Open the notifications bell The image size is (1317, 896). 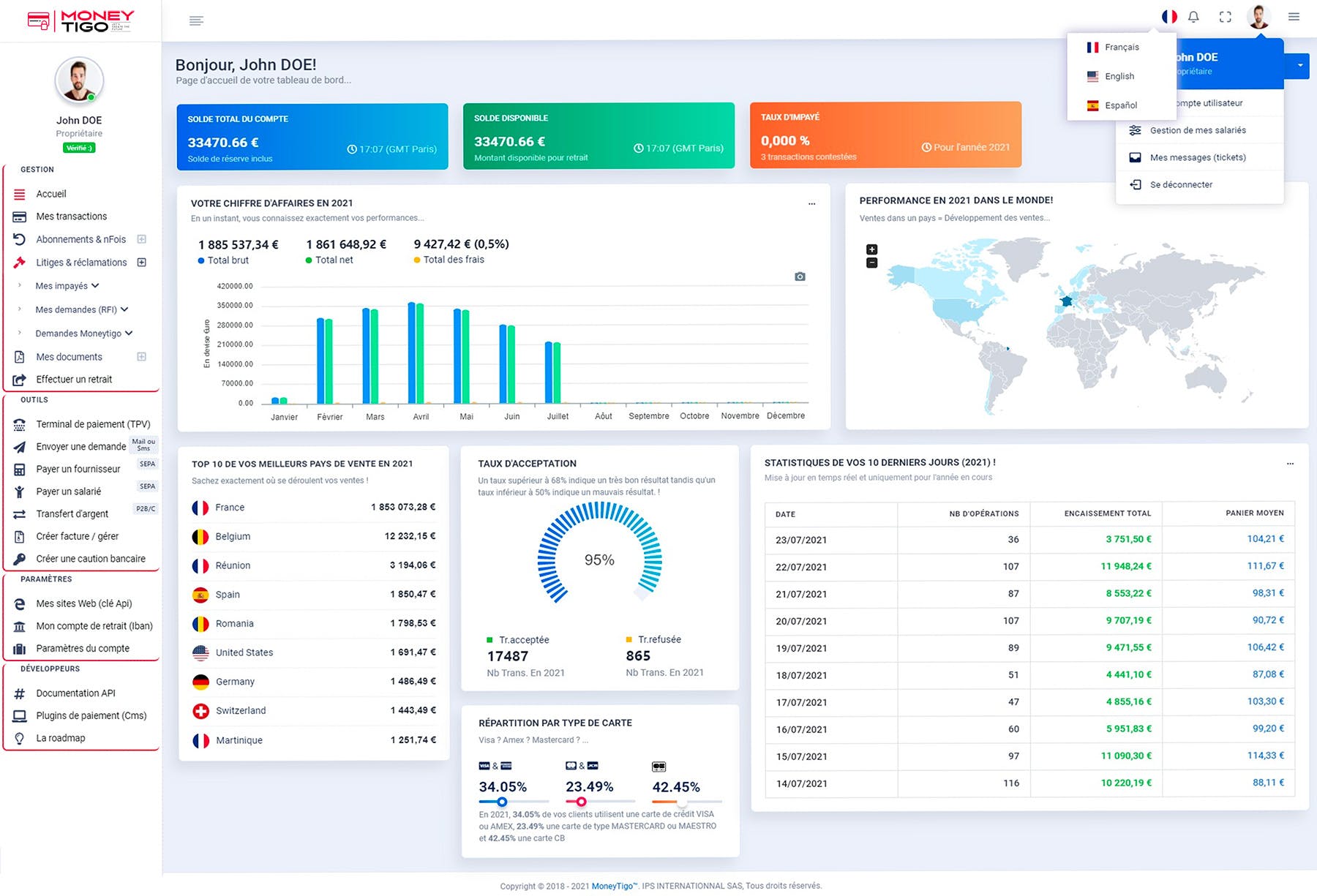pyautogui.click(x=1193, y=17)
